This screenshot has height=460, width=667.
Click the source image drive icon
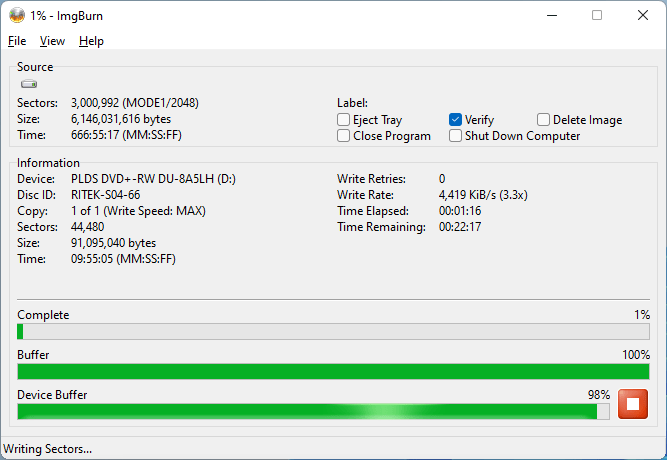tap(29, 85)
